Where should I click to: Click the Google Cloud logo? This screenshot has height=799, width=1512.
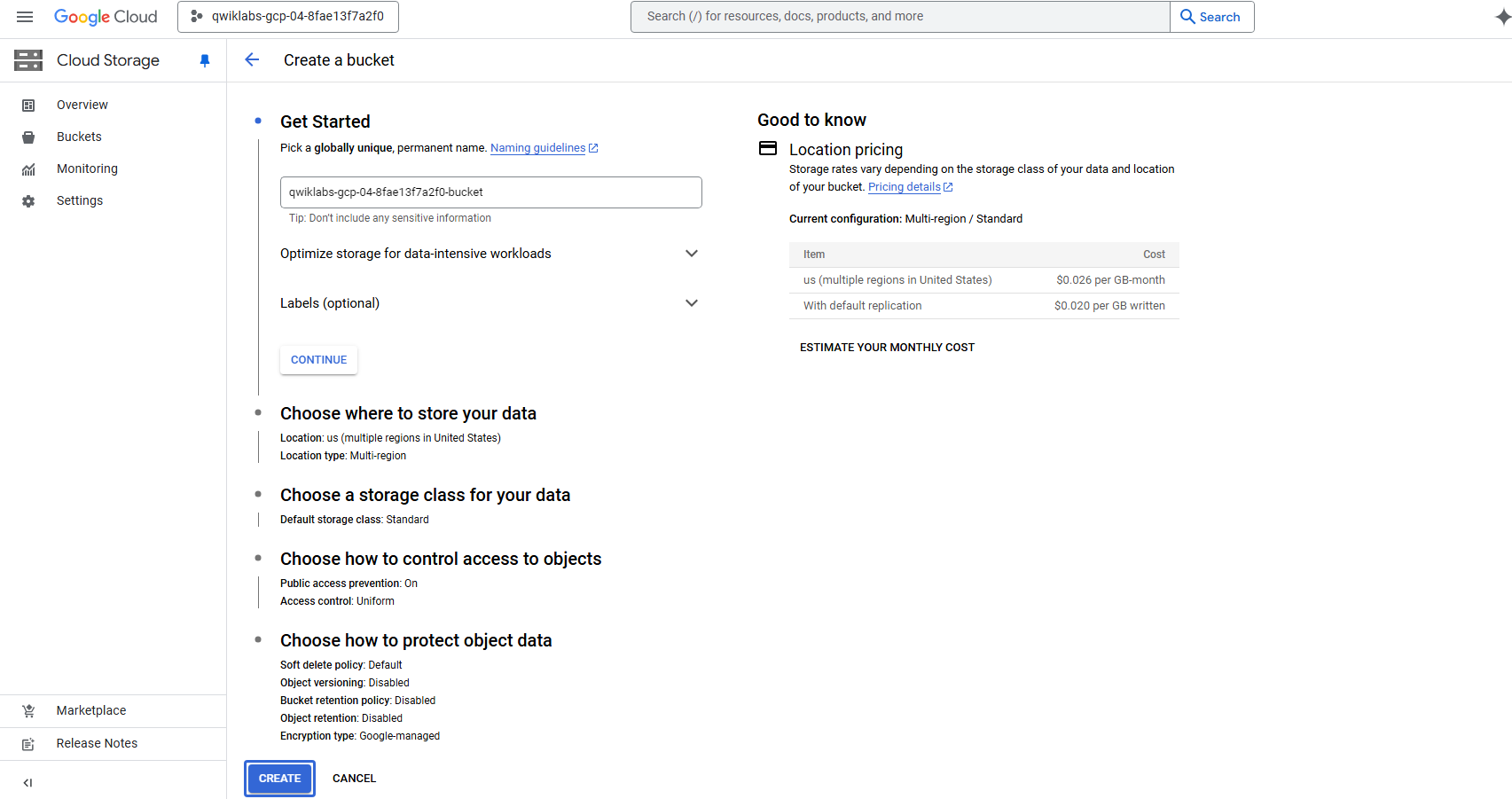point(106,17)
